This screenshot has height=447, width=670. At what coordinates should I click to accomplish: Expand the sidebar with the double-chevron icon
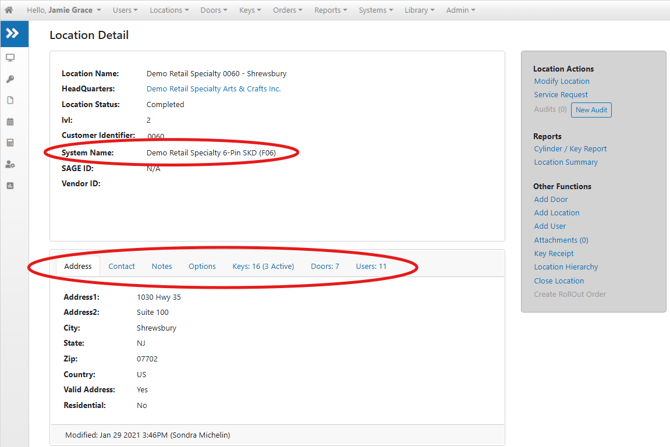coord(13,34)
